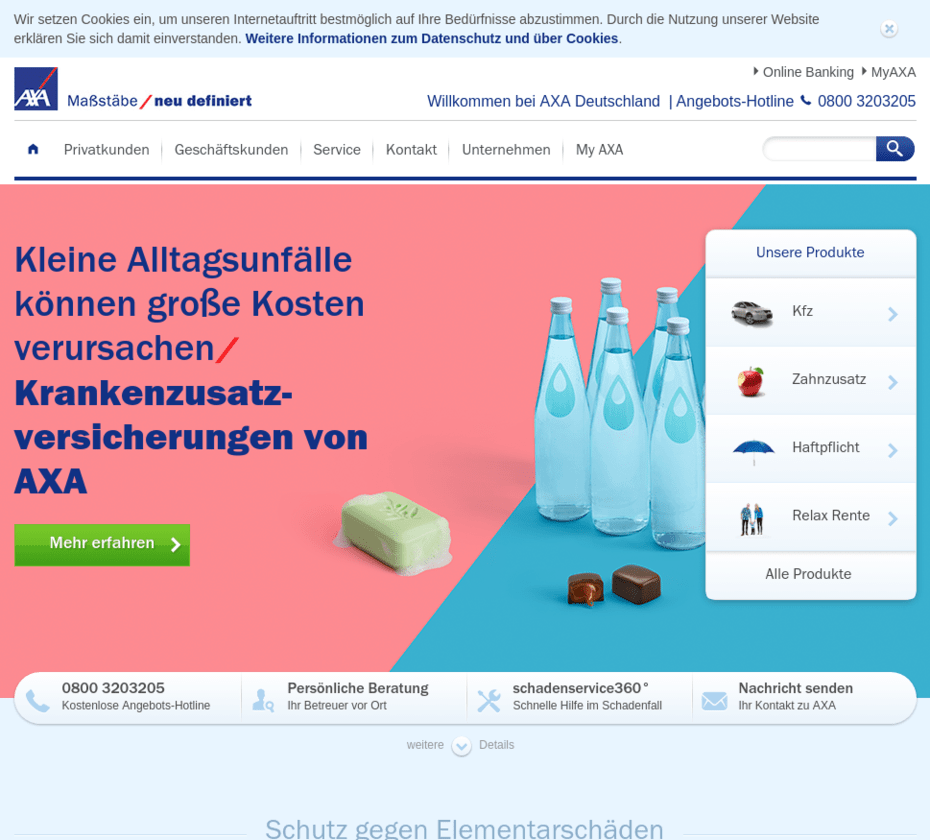This screenshot has height=840, width=930.
Task: Open the Kfz product arrow
Action: (x=892, y=314)
